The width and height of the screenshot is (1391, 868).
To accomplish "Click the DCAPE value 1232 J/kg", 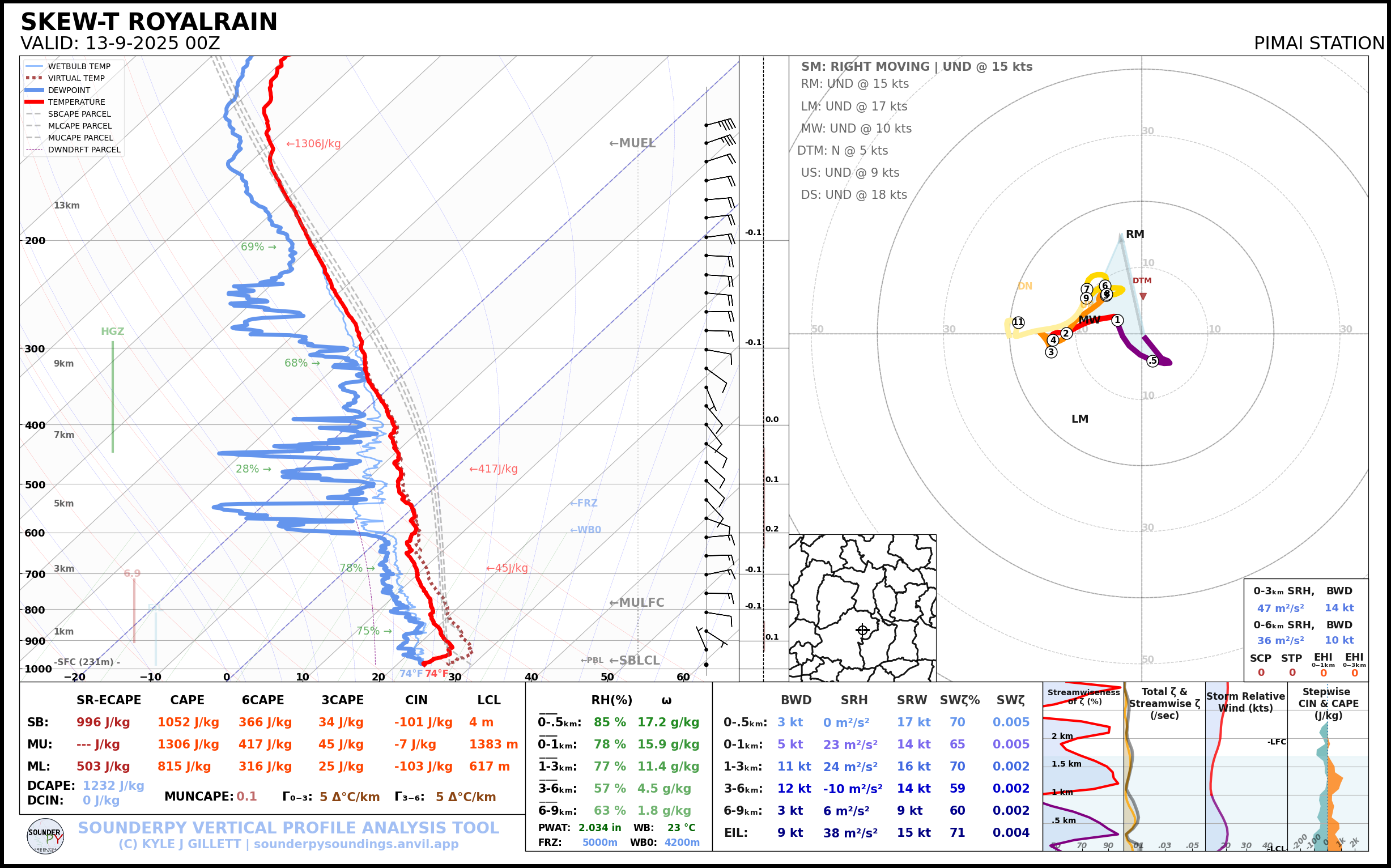I will tap(113, 785).
